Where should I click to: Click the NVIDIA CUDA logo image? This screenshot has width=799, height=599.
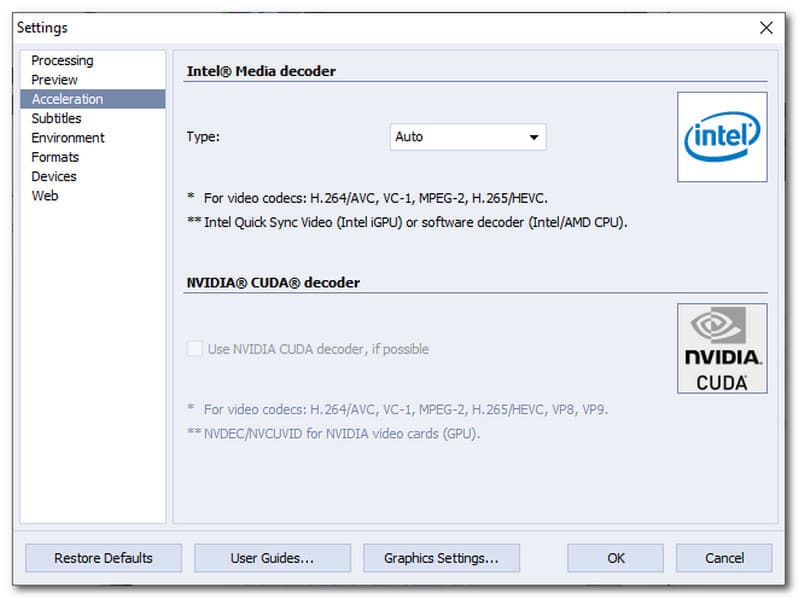[722, 348]
